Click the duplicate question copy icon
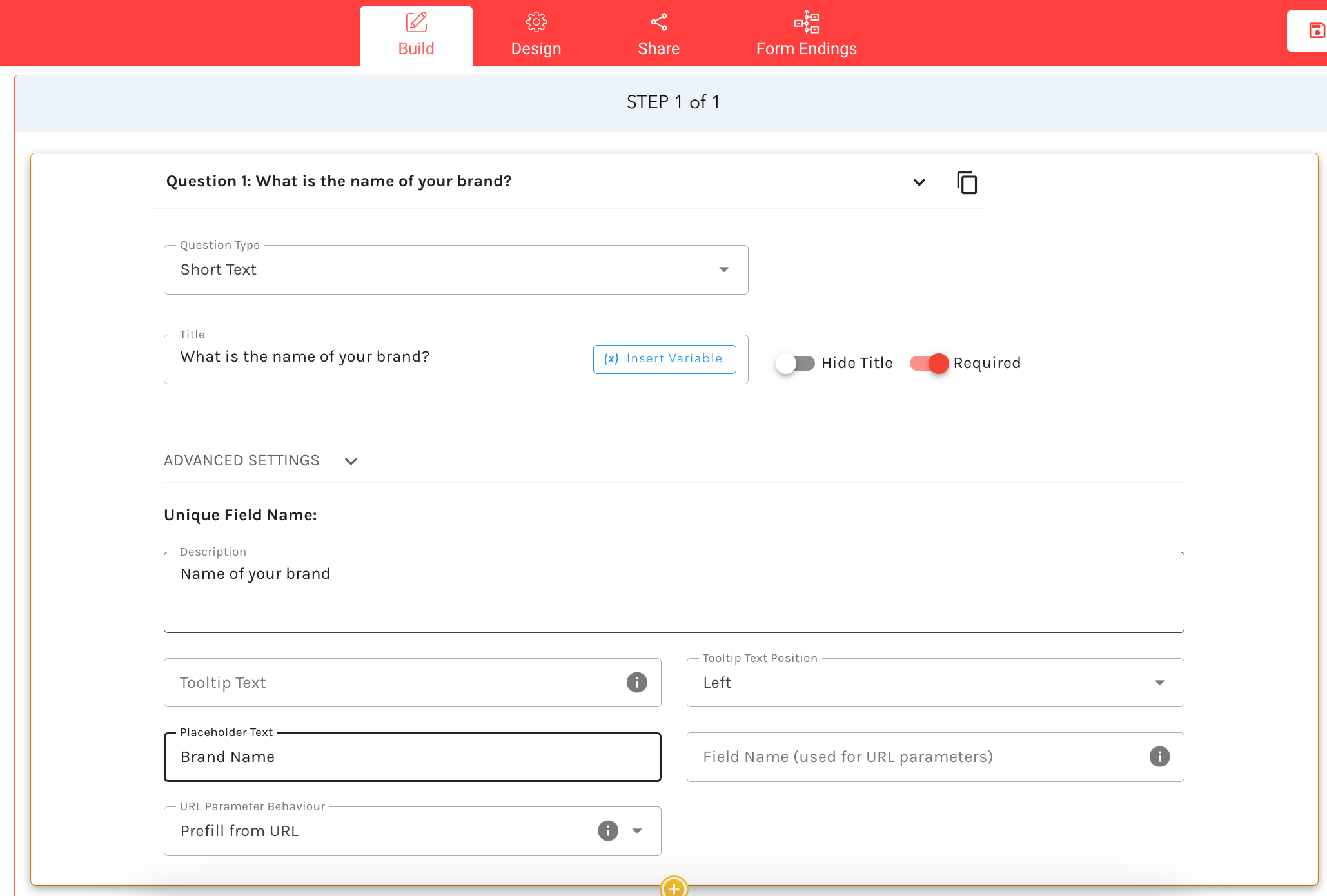1327x896 pixels. tap(967, 183)
